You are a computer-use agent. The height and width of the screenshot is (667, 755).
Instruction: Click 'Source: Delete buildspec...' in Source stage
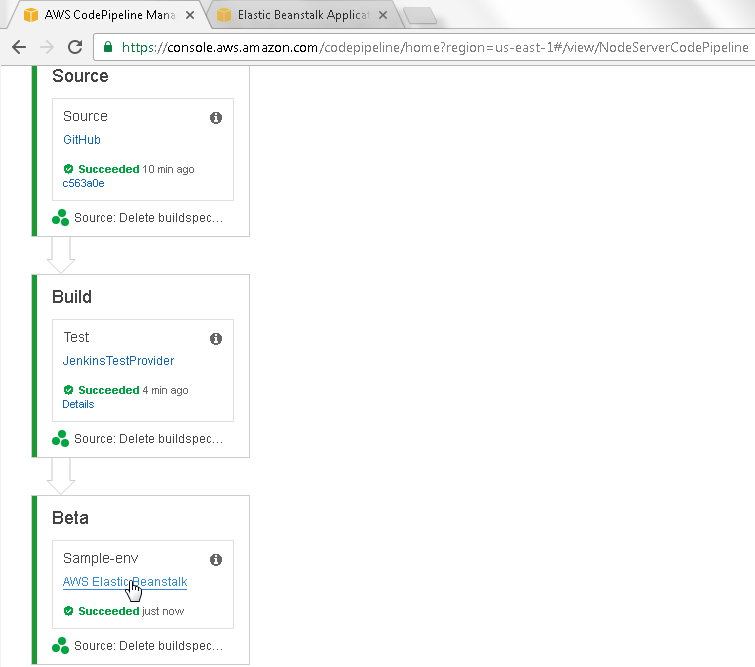coord(148,218)
